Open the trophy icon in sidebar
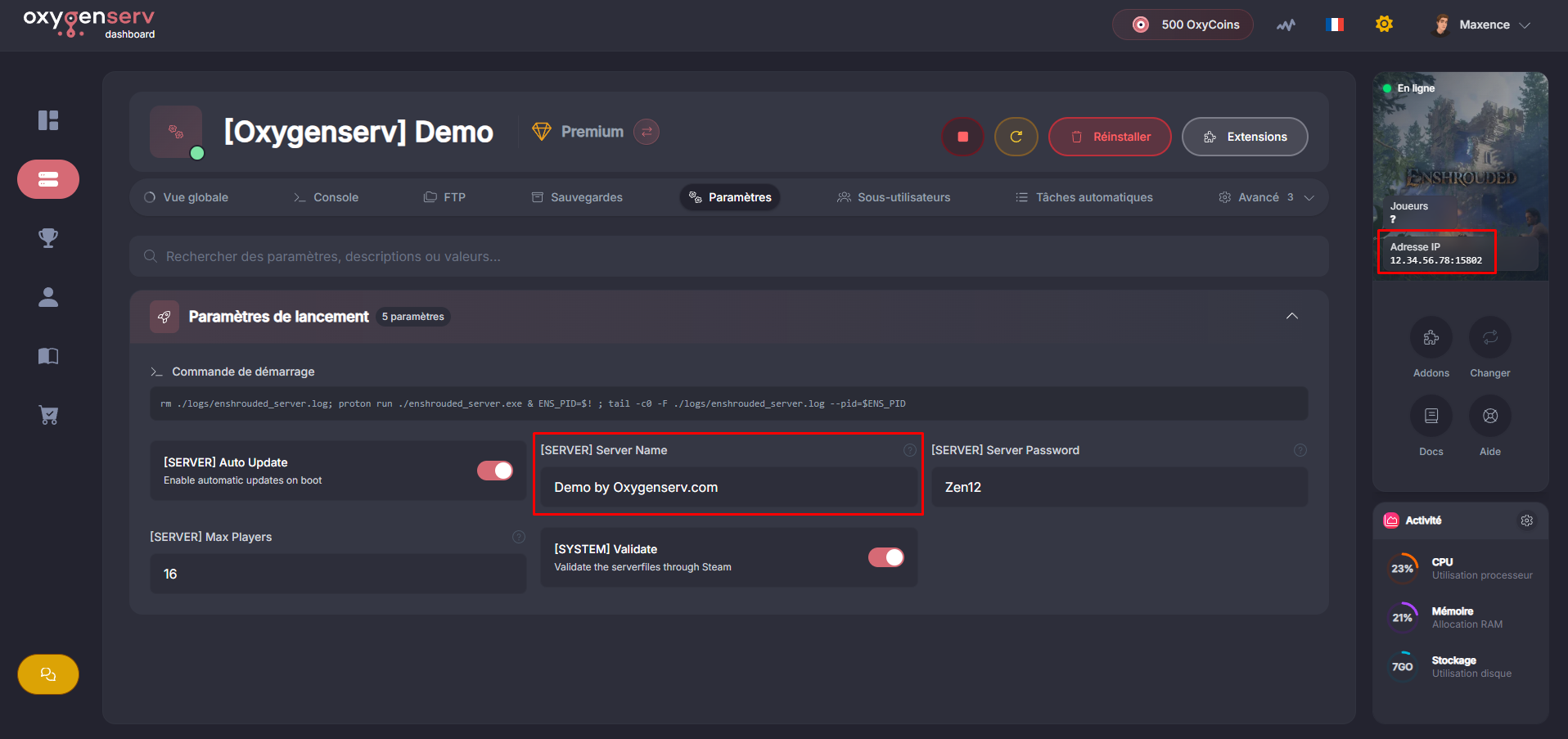This screenshot has height=739, width=1568. coord(48,238)
